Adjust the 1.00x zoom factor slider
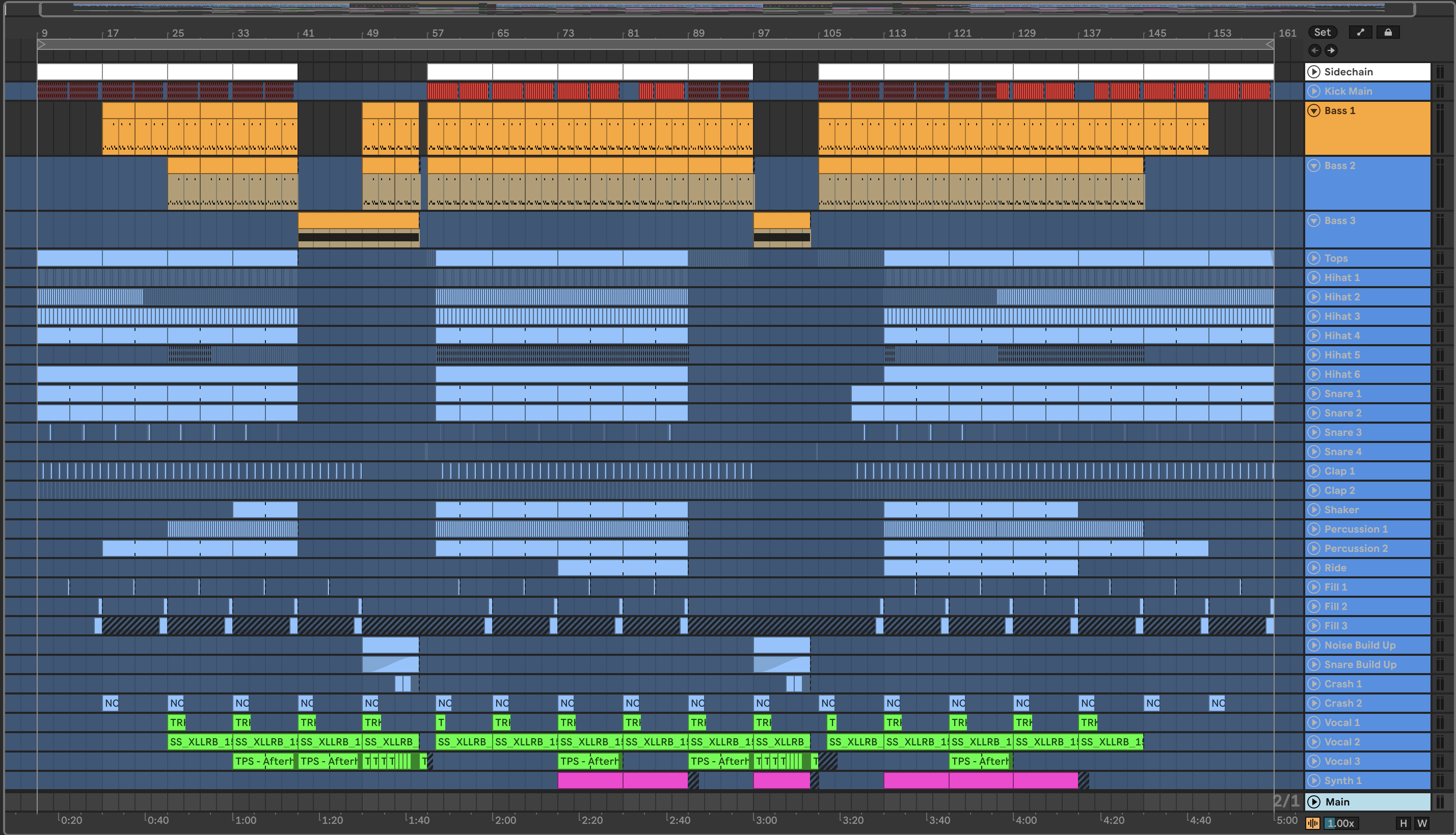 tap(1340, 823)
